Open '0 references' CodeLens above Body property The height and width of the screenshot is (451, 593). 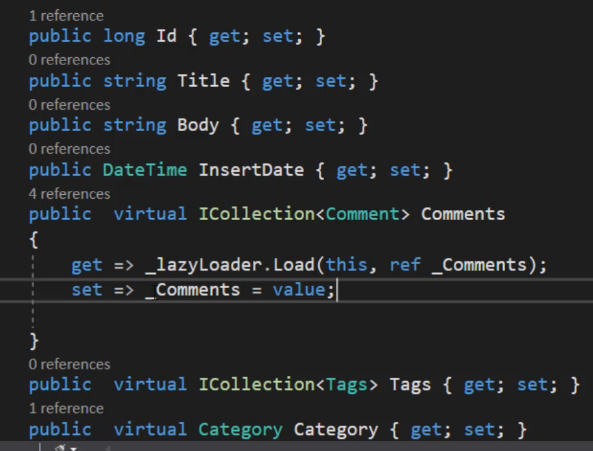coord(70,105)
